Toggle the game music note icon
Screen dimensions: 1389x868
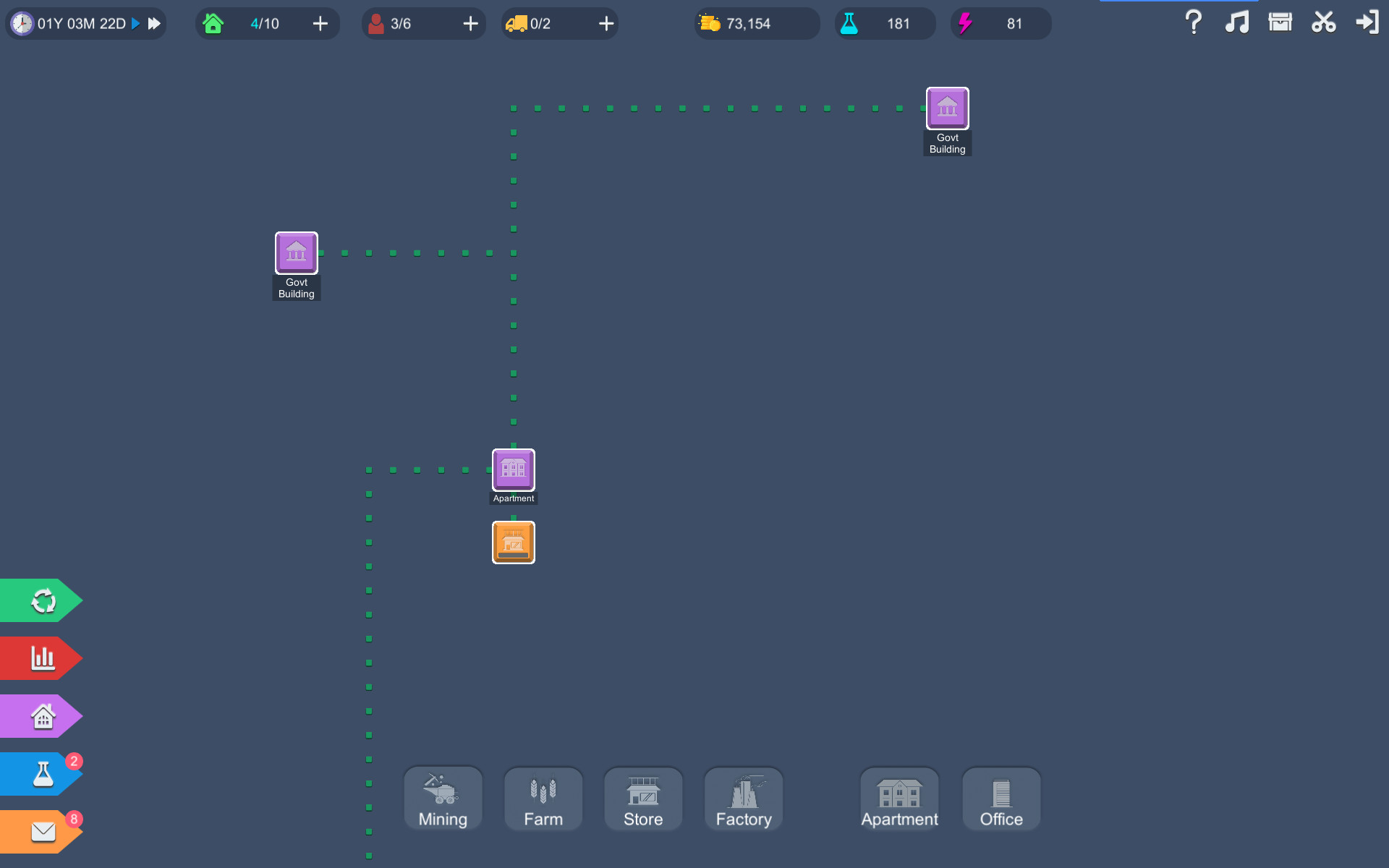point(1237,22)
